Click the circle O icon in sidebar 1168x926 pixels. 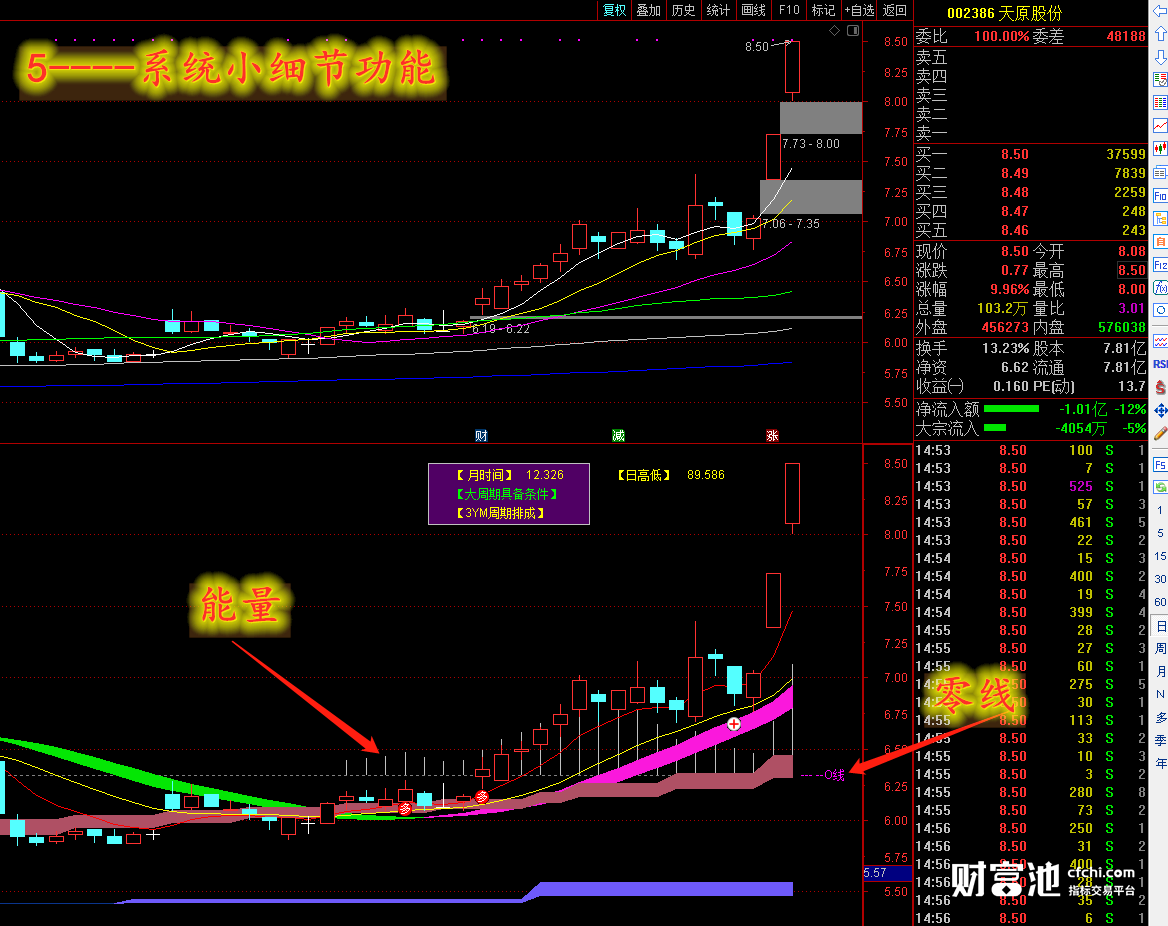click(1160, 310)
